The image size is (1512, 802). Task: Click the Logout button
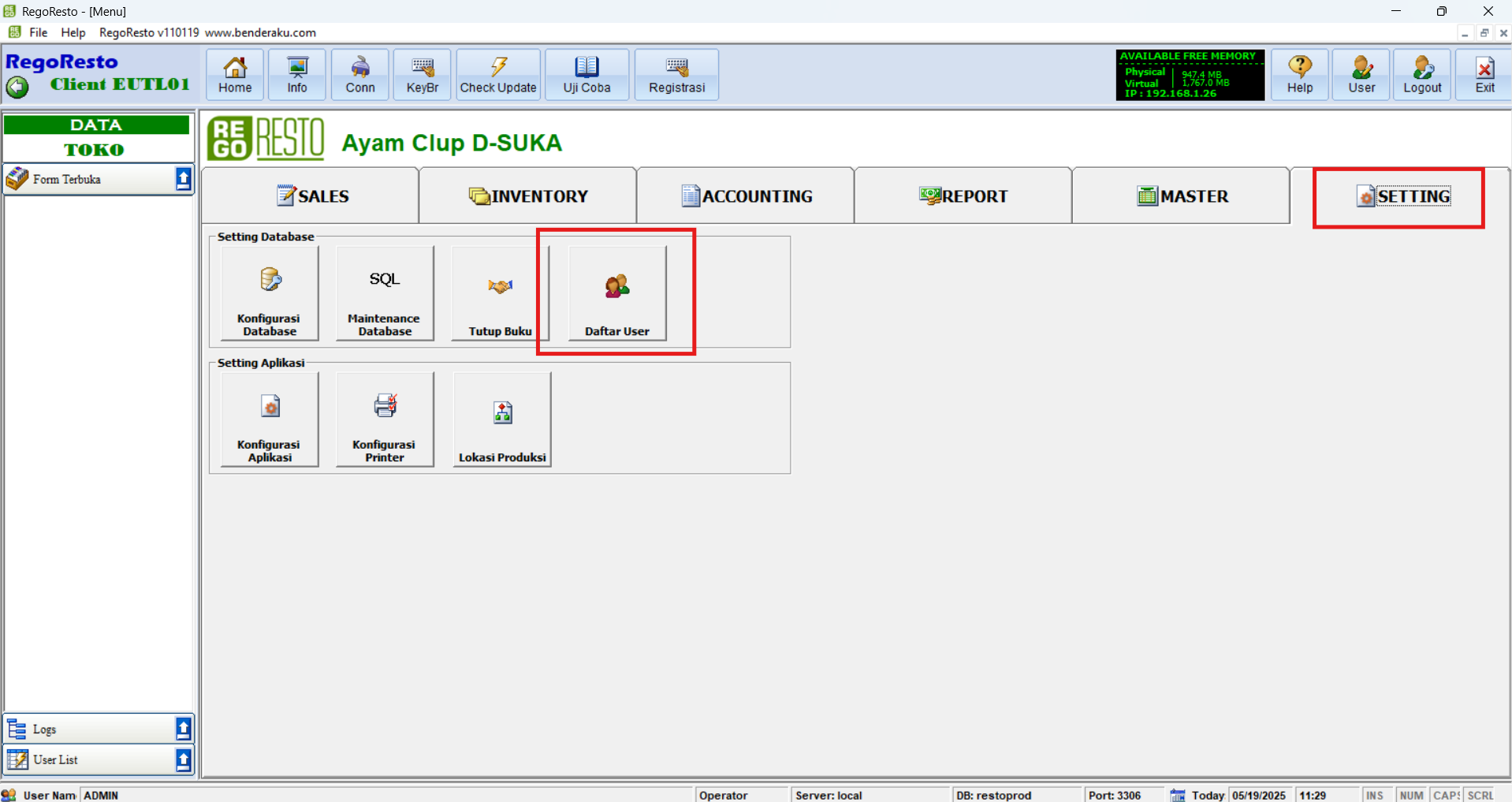point(1421,75)
